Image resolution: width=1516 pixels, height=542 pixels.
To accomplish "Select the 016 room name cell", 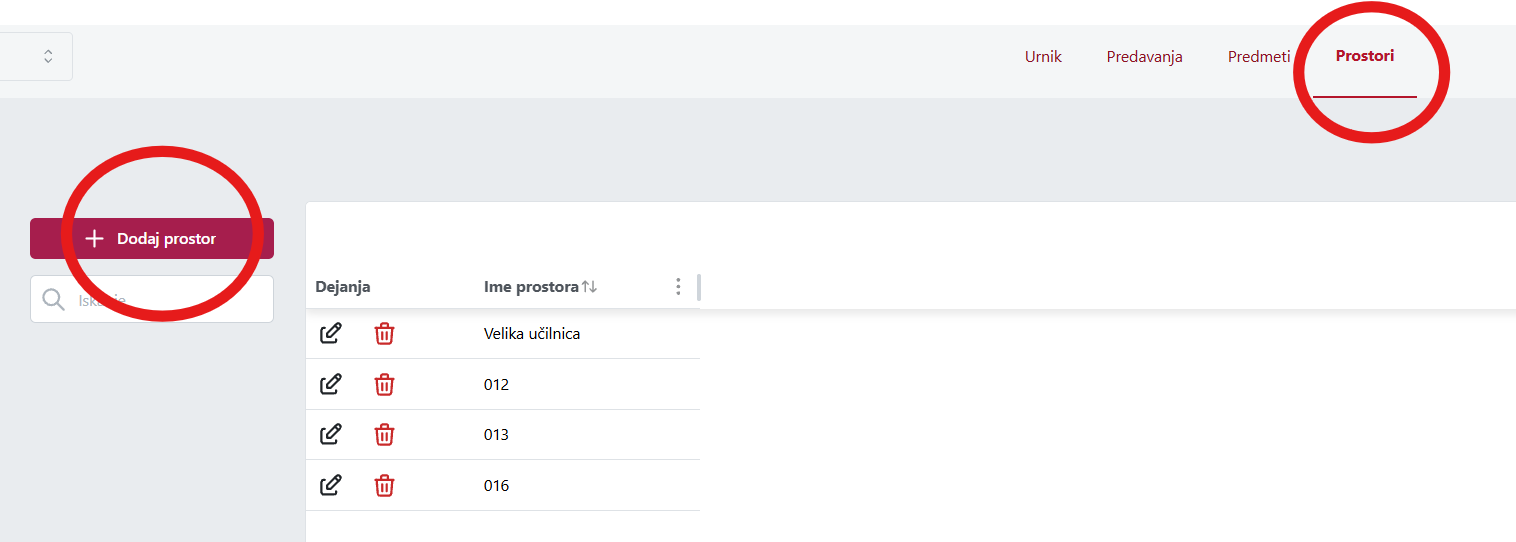I will click(496, 486).
